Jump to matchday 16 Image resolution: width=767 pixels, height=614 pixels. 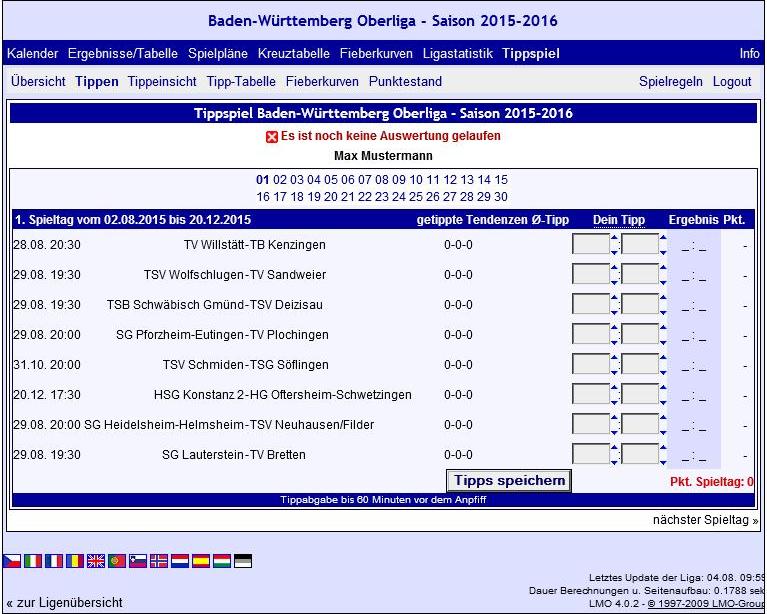[263, 197]
